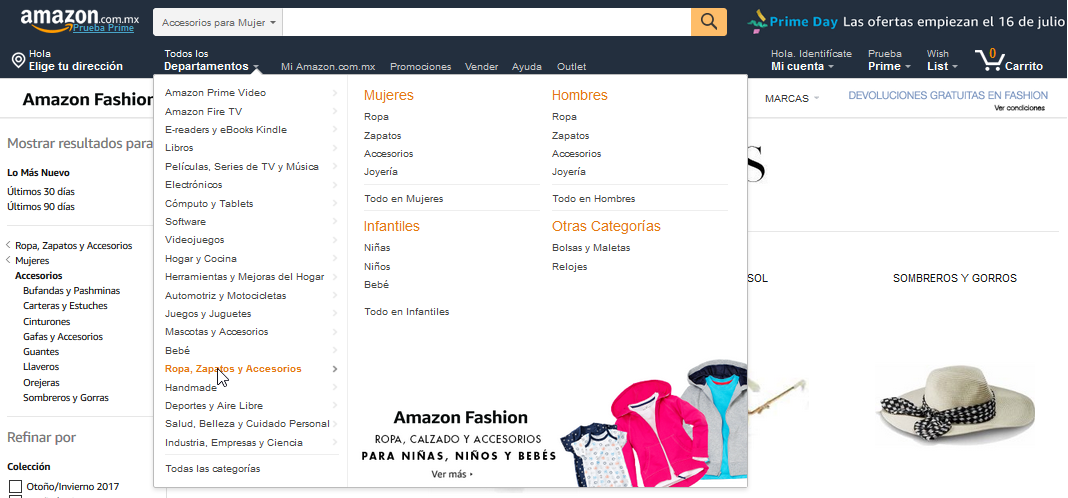Click Prueba Prime link under logo
Viewport: 1068px width, 498px height.
click(x=104, y=29)
